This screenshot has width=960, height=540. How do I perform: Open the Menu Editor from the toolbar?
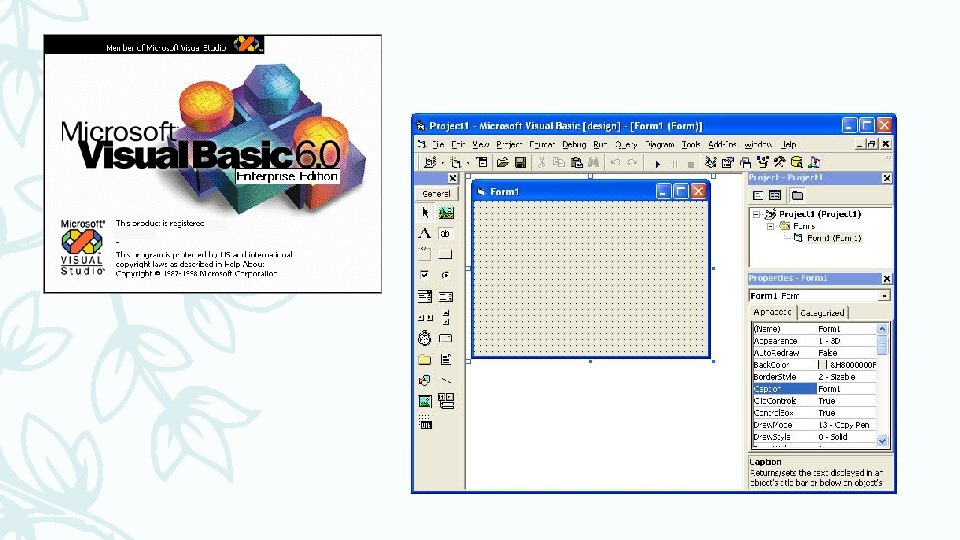pyautogui.click(x=482, y=162)
